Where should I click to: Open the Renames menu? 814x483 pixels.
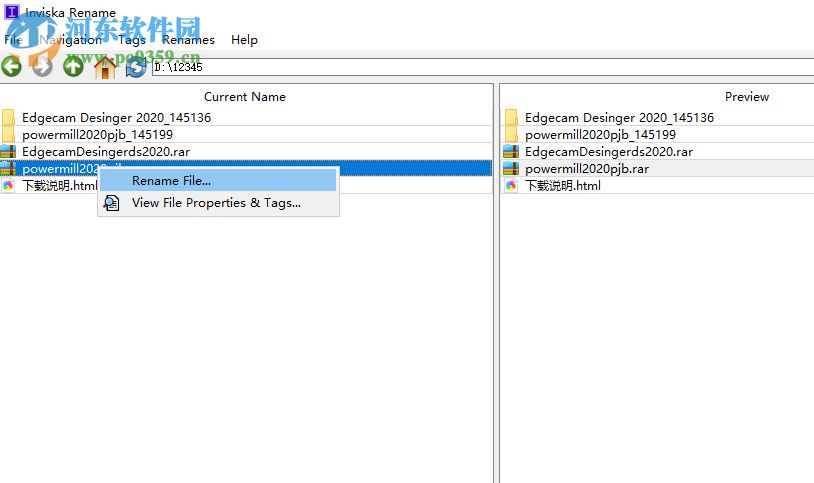coord(188,40)
